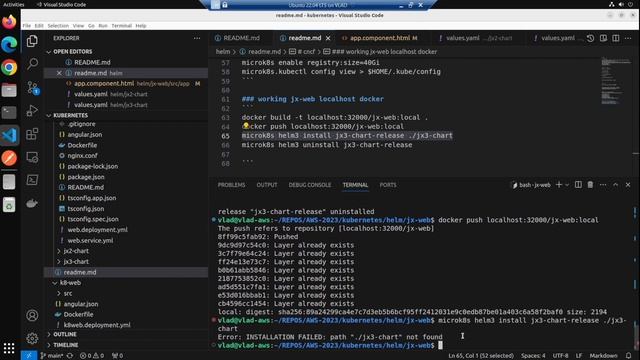Open the Search view in activity bar
The height and width of the screenshot is (360, 640).
32,64
